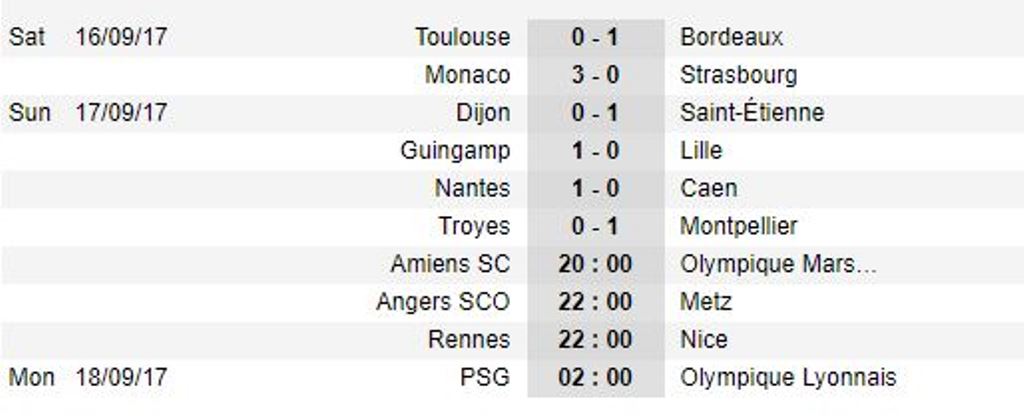1024x416 pixels.
Task: Click the Metz team name
Action: [x=706, y=302]
